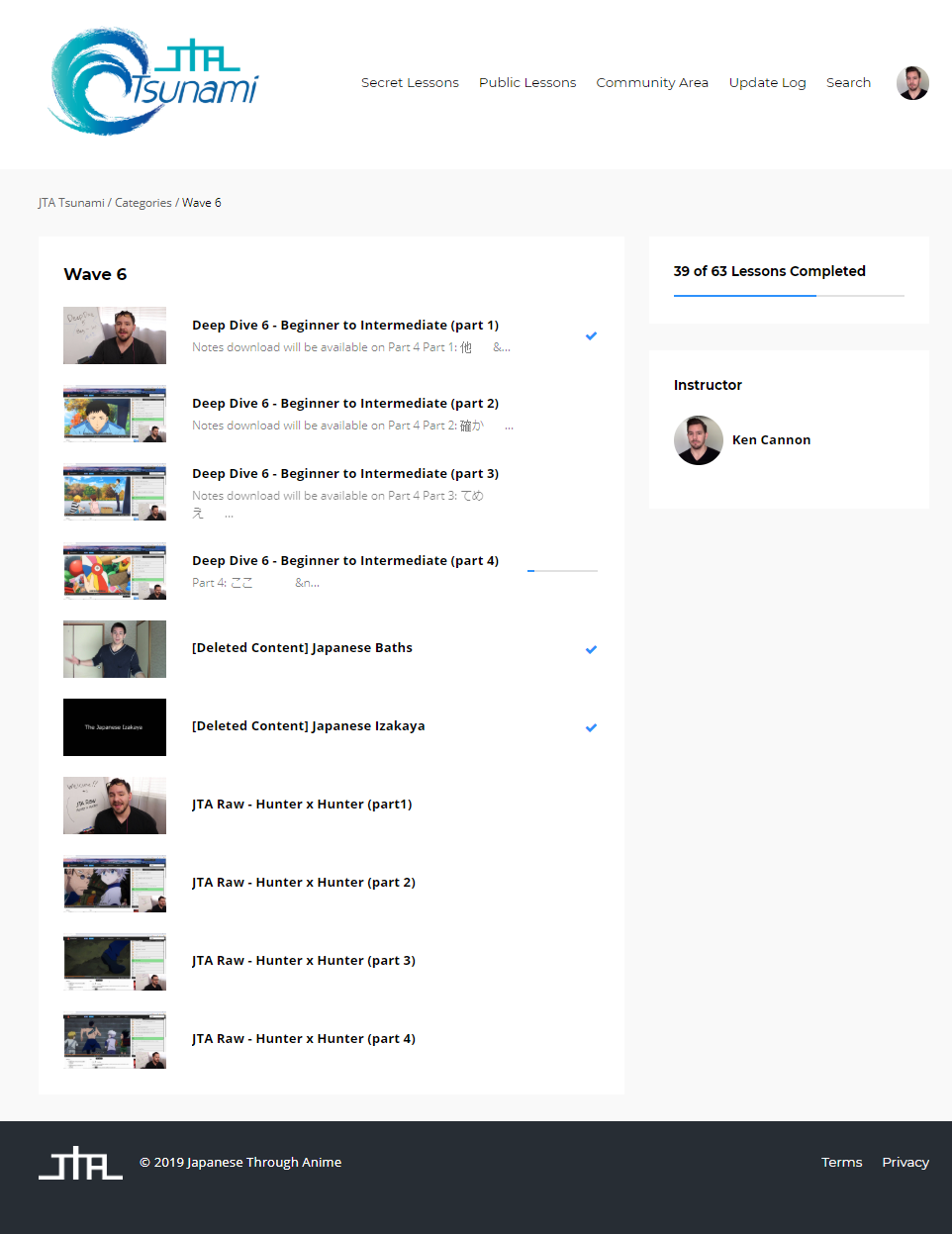The width and height of the screenshot is (952, 1234).
Task: Open Deep Dive 6 part 4 lesson title
Action: (345, 561)
